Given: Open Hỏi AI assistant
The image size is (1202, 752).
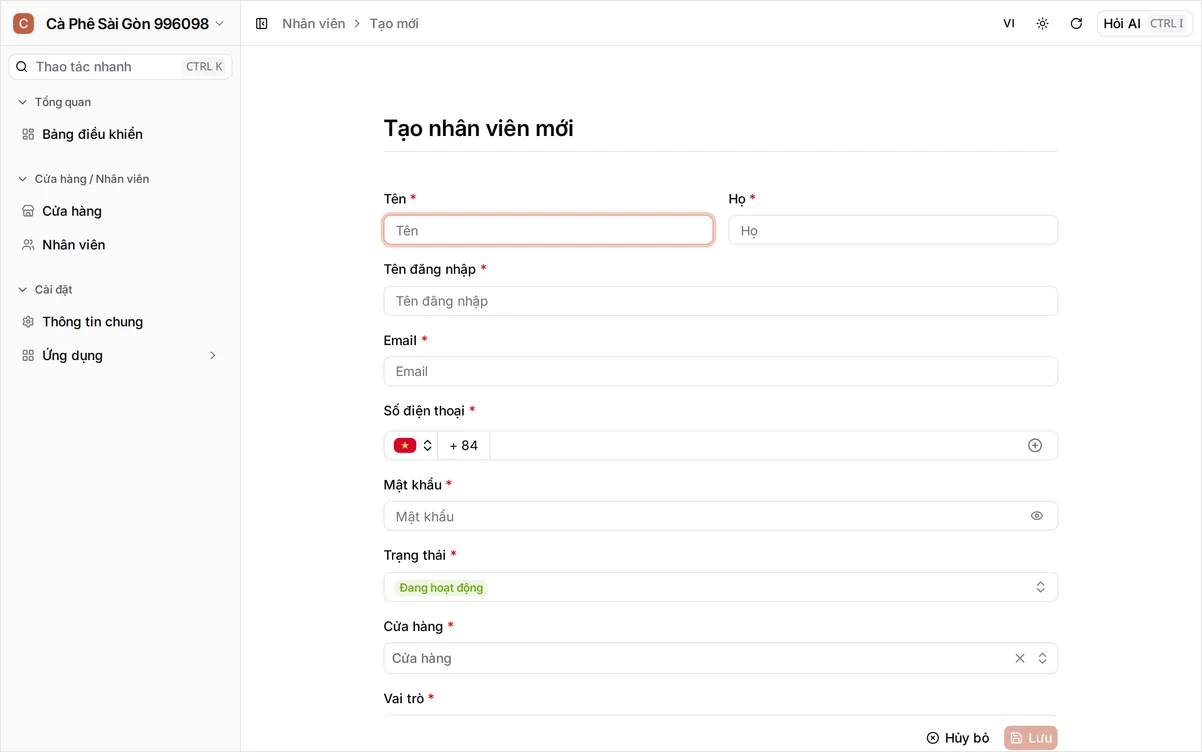Looking at the screenshot, I should [1145, 23].
